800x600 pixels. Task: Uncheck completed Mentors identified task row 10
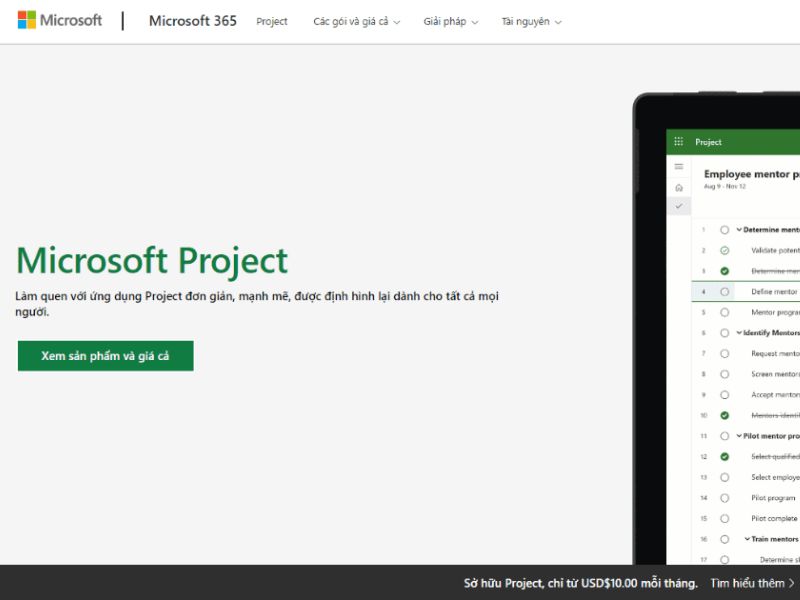point(724,415)
